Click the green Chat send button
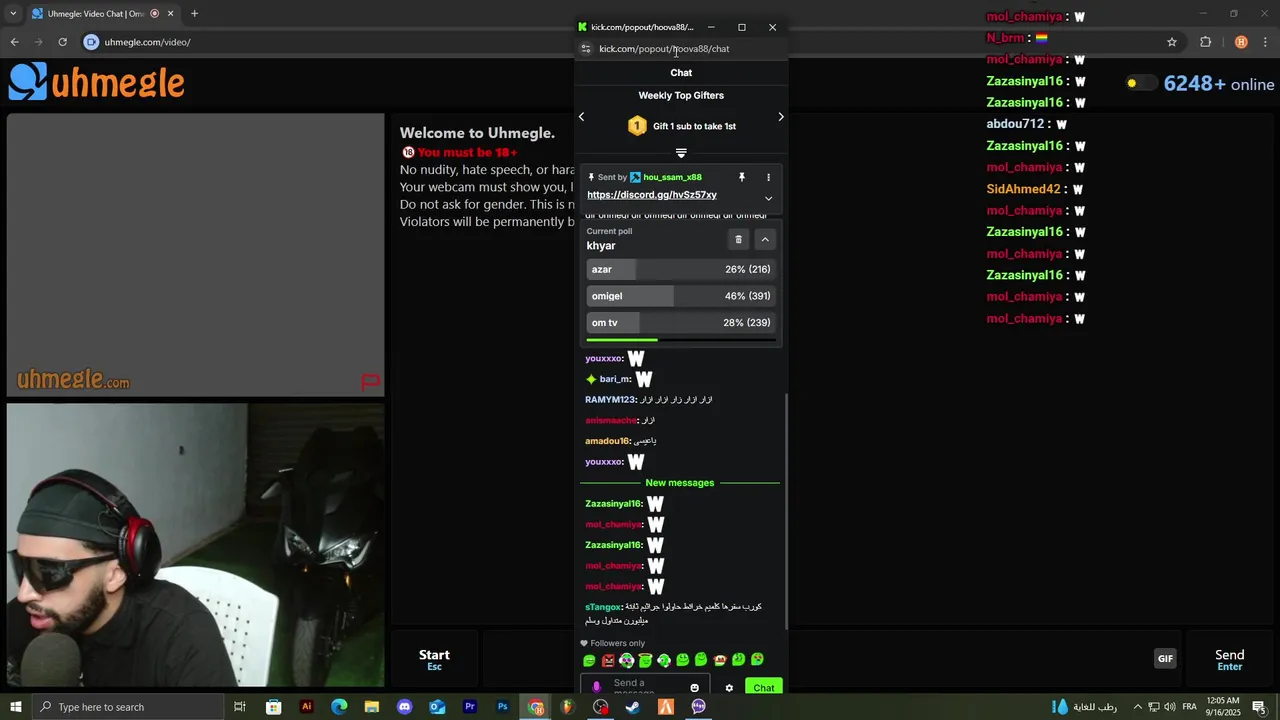The width and height of the screenshot is (1280, 720). [764, 688]
